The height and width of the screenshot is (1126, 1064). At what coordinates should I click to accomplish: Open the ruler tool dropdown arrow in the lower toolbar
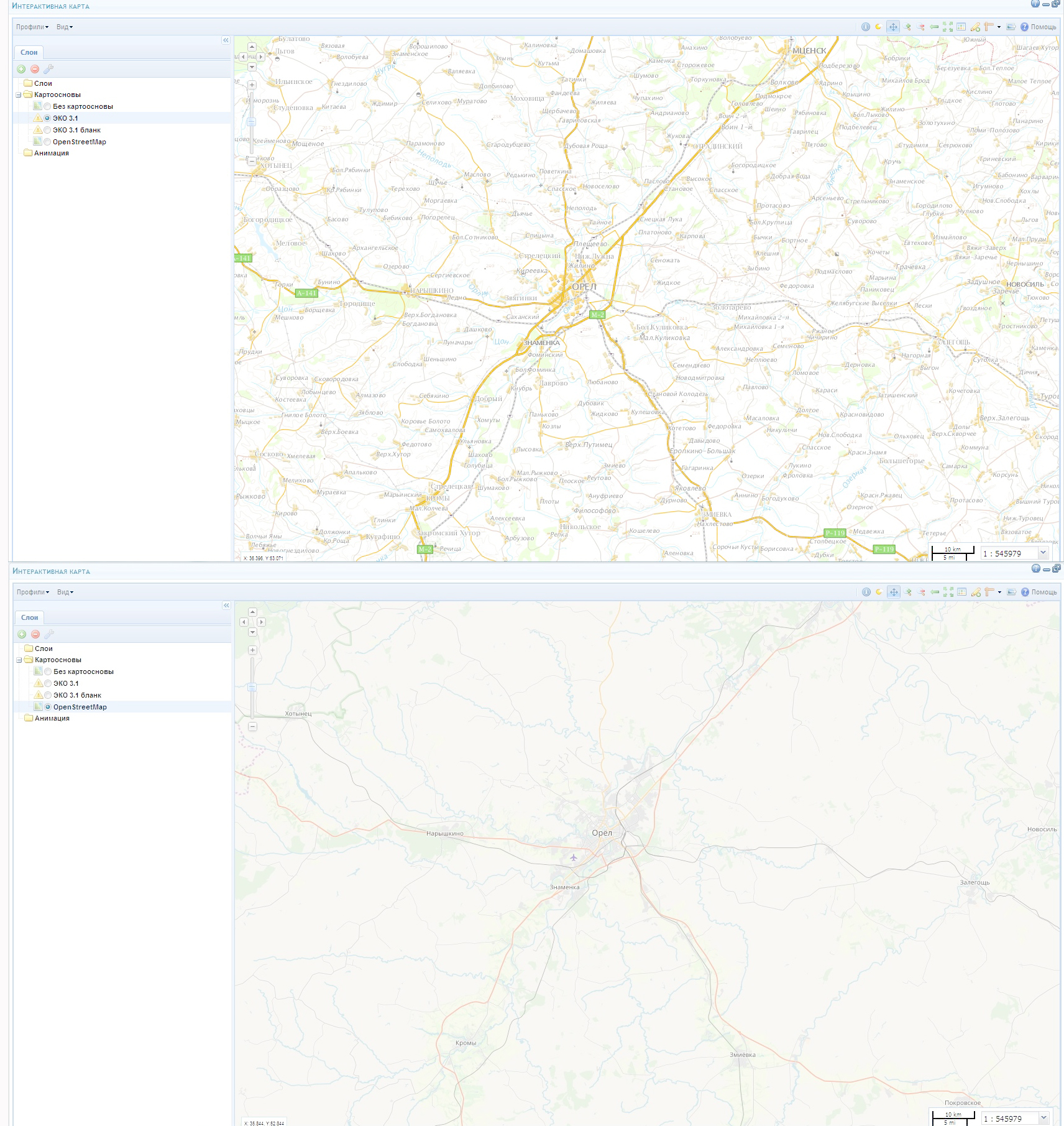click(999, 592)
